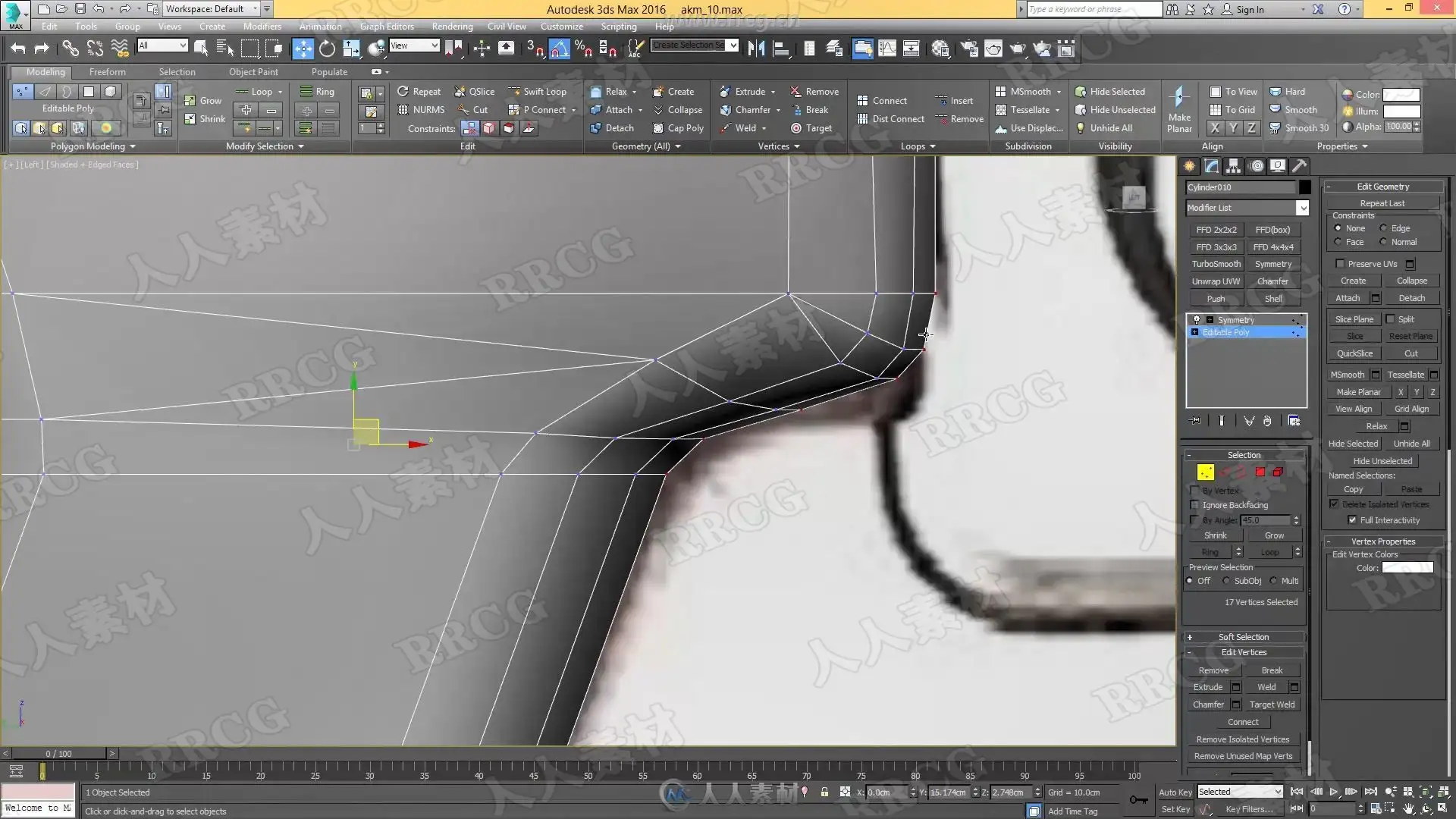Image resolution: width=1456 pixels, height=819 pixels.
Task: Click the Render Setup teapot icon
Action: point(968,49)
